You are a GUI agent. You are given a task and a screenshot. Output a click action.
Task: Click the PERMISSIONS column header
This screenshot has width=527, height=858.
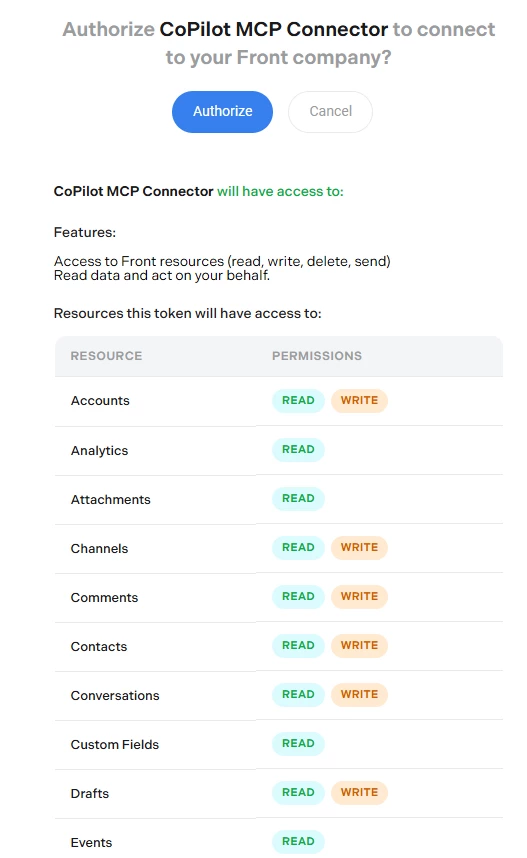(317, 356)
